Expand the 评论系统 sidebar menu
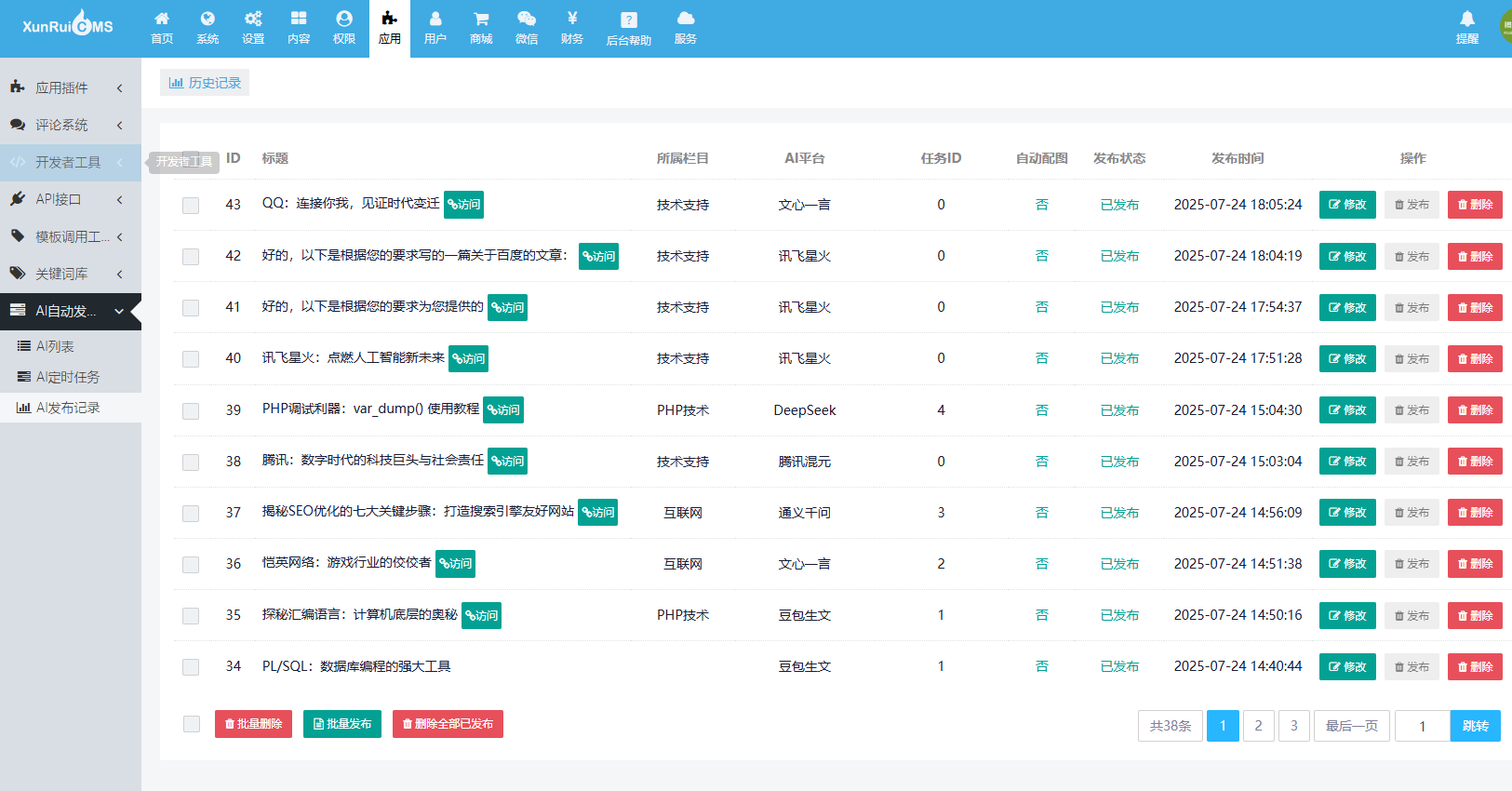1512x791 pixels. pos(71,125)
